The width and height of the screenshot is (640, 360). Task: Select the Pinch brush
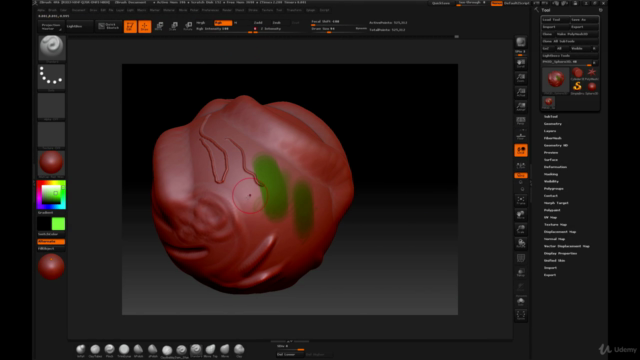(x=109, y=350)
